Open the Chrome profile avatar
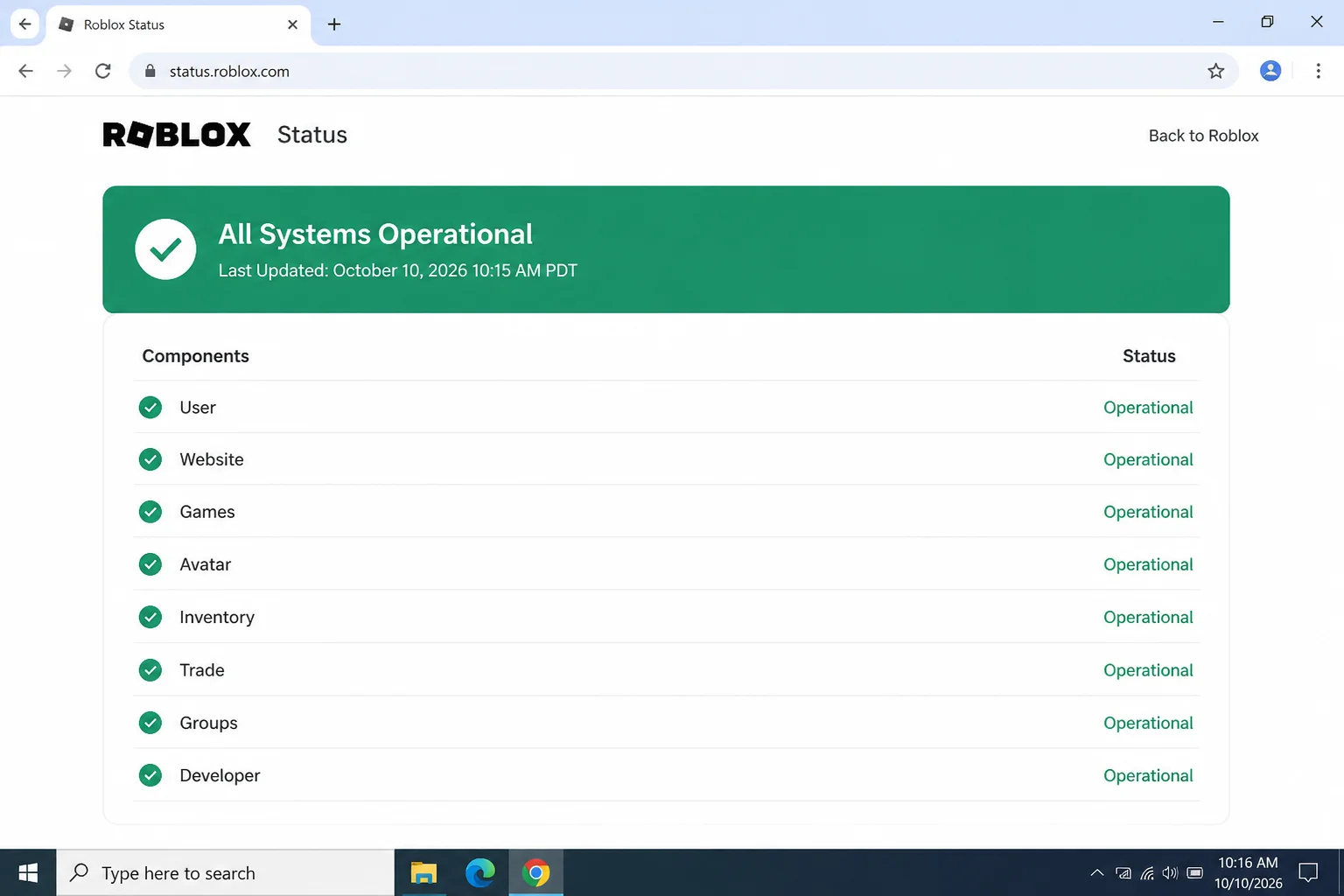 coord(1270,71)
